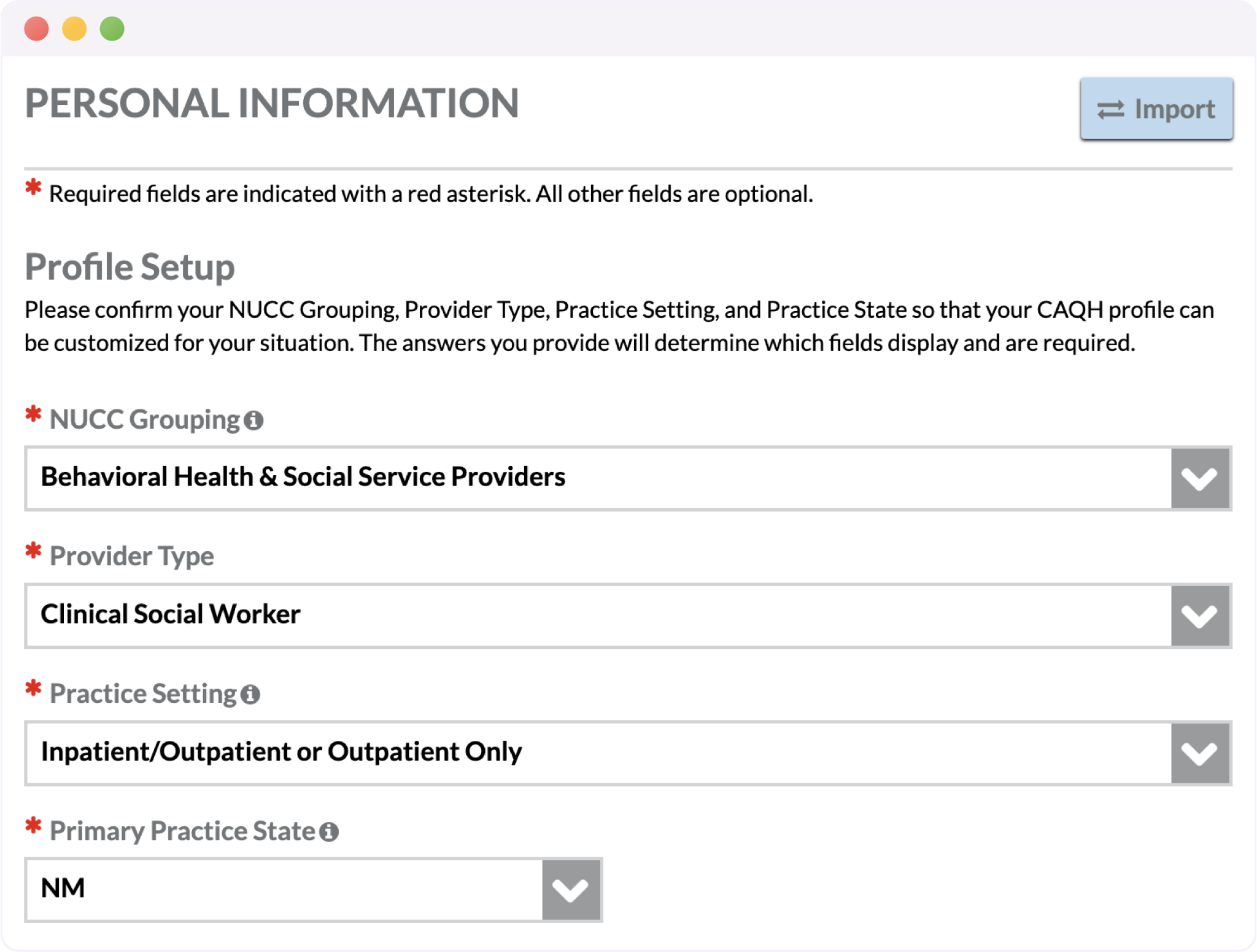Image resolution: width=1257 pixels, height=952 pixels.
Task: Click the NUCC Grouping label text
Action: pos(144,420)
